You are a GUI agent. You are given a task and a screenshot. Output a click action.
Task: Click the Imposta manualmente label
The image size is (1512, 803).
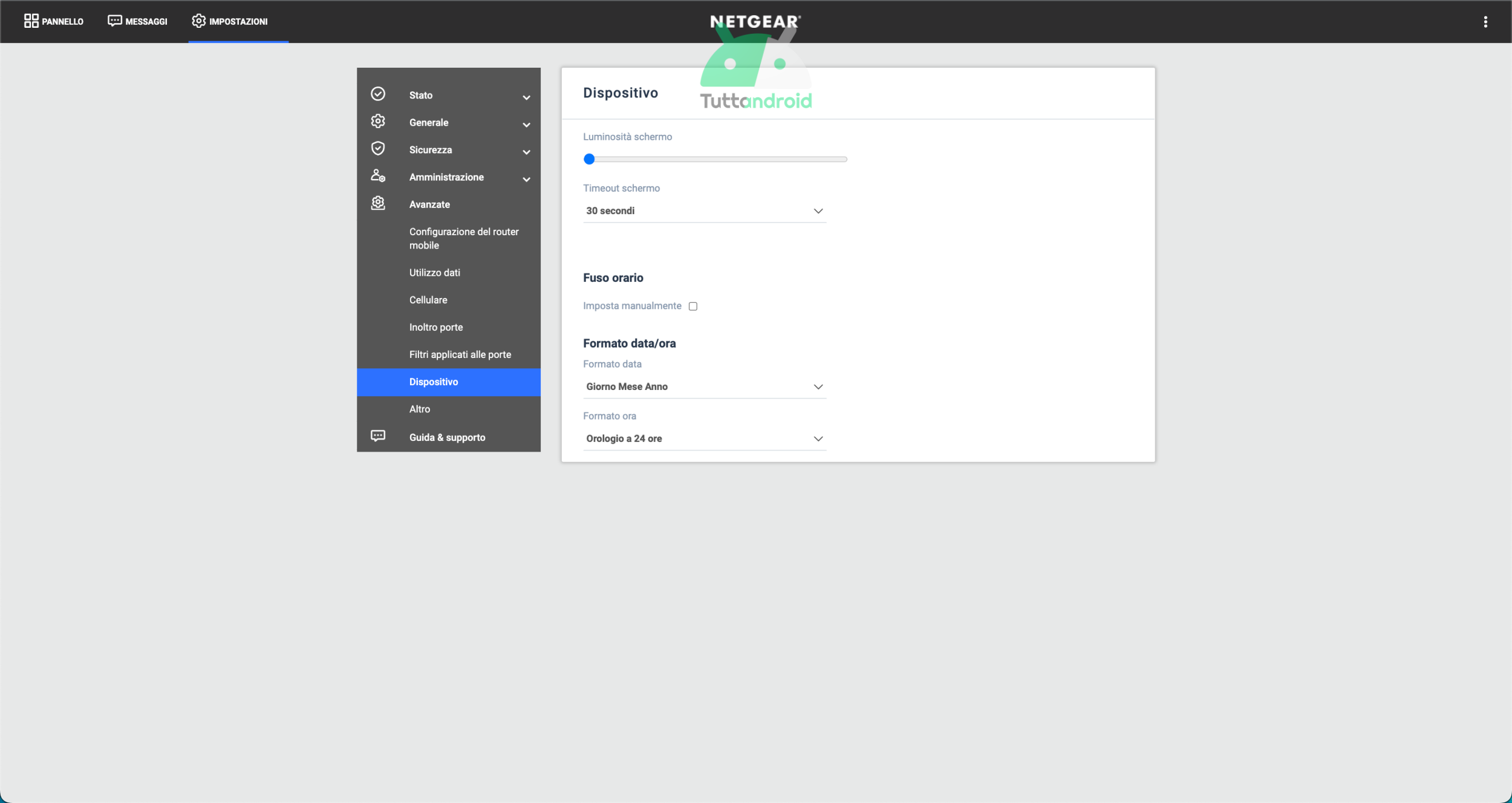(632, 306)
